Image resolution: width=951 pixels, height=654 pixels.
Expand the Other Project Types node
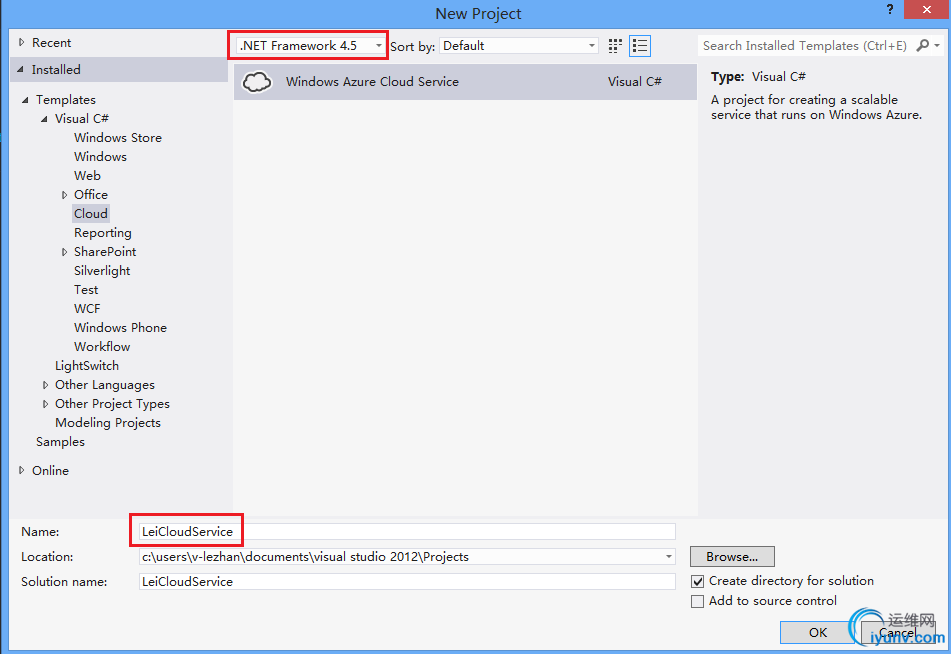pyautogui.click(x=45, y=403)
